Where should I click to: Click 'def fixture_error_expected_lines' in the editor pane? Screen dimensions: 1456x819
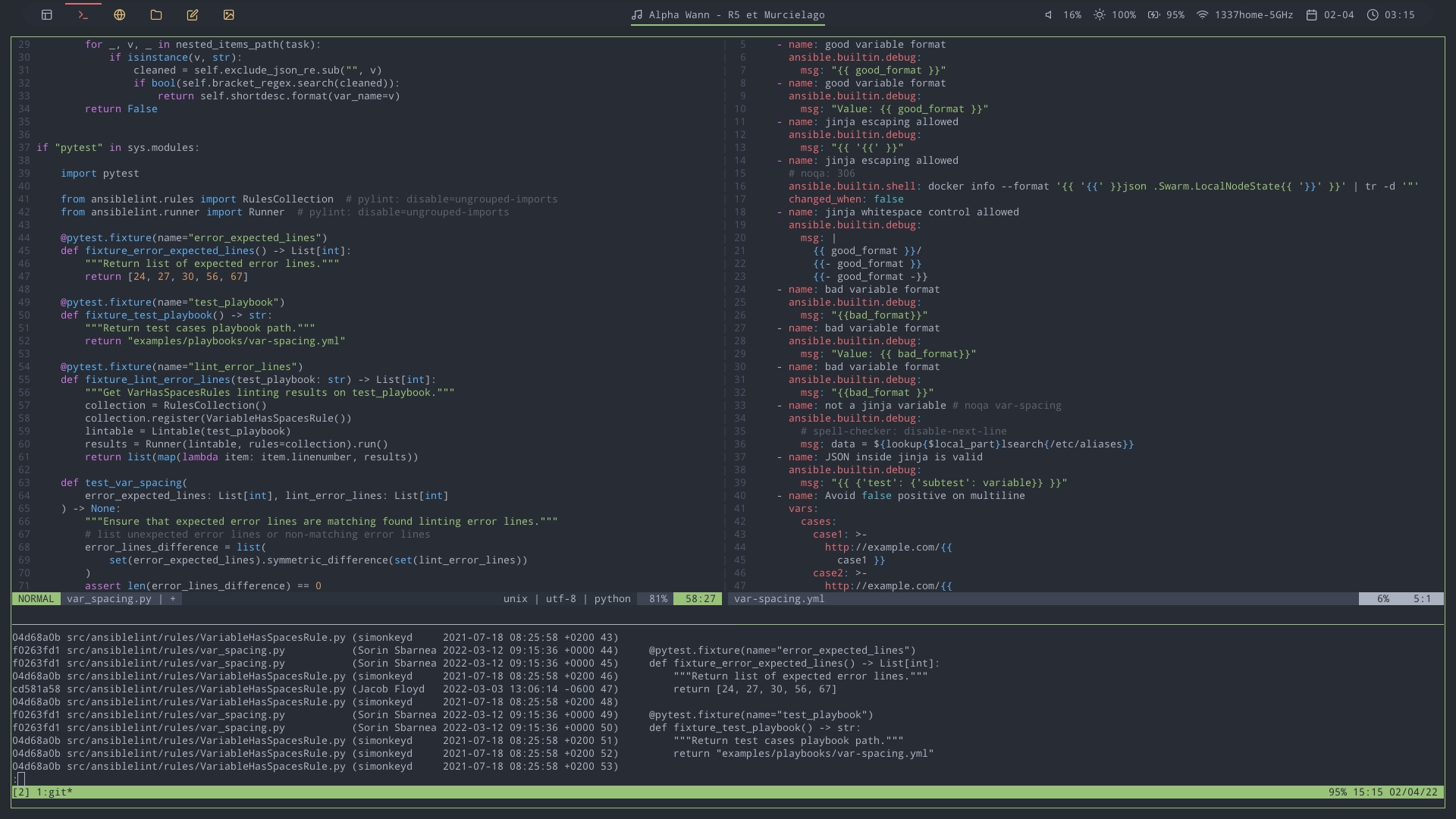pyautogui.click(x=206, y=251)
